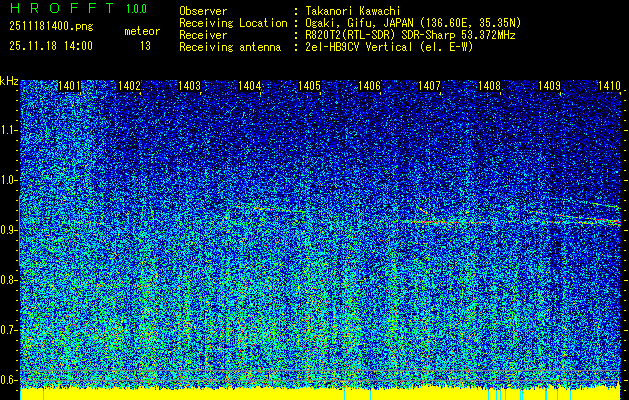The height and width of the screenshot is (400, 629).
Task: Click the faint echo trace near 1404
Action: tap(269, 209)
